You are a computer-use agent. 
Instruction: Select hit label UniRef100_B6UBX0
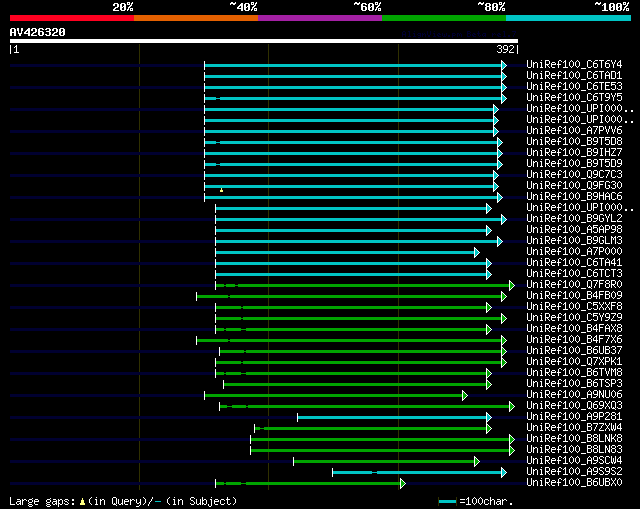574,483
